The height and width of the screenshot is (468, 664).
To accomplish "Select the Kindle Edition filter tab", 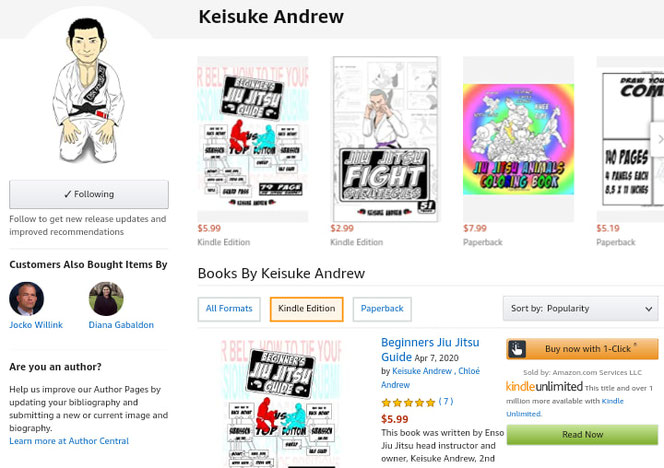I will tap(307, 309).
